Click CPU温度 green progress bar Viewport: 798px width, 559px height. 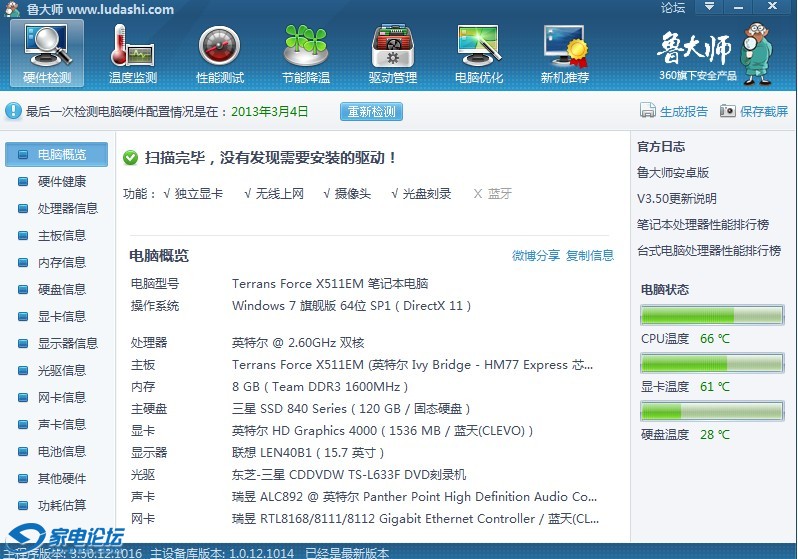tap(712, 315)
